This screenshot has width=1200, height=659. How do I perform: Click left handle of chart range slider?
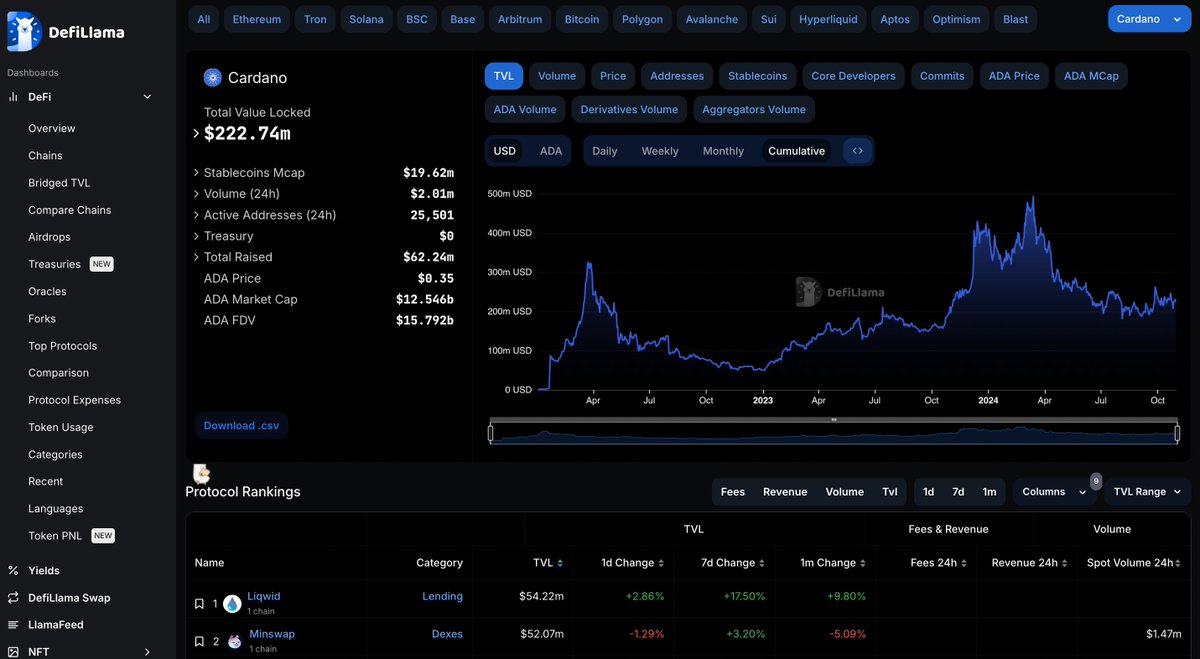(490, 433)
